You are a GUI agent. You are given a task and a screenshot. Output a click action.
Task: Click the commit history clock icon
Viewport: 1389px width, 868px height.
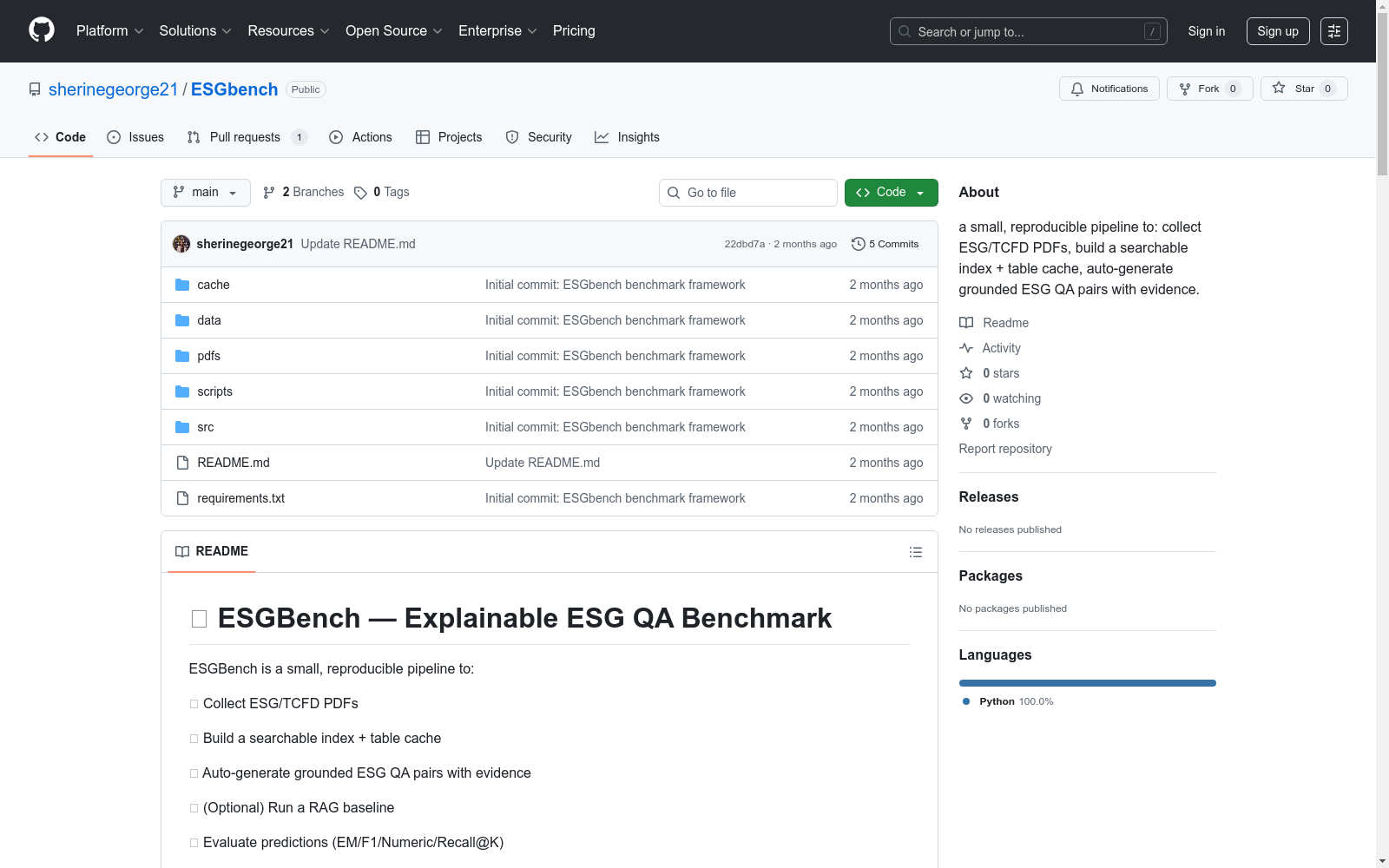coord(859,244)
